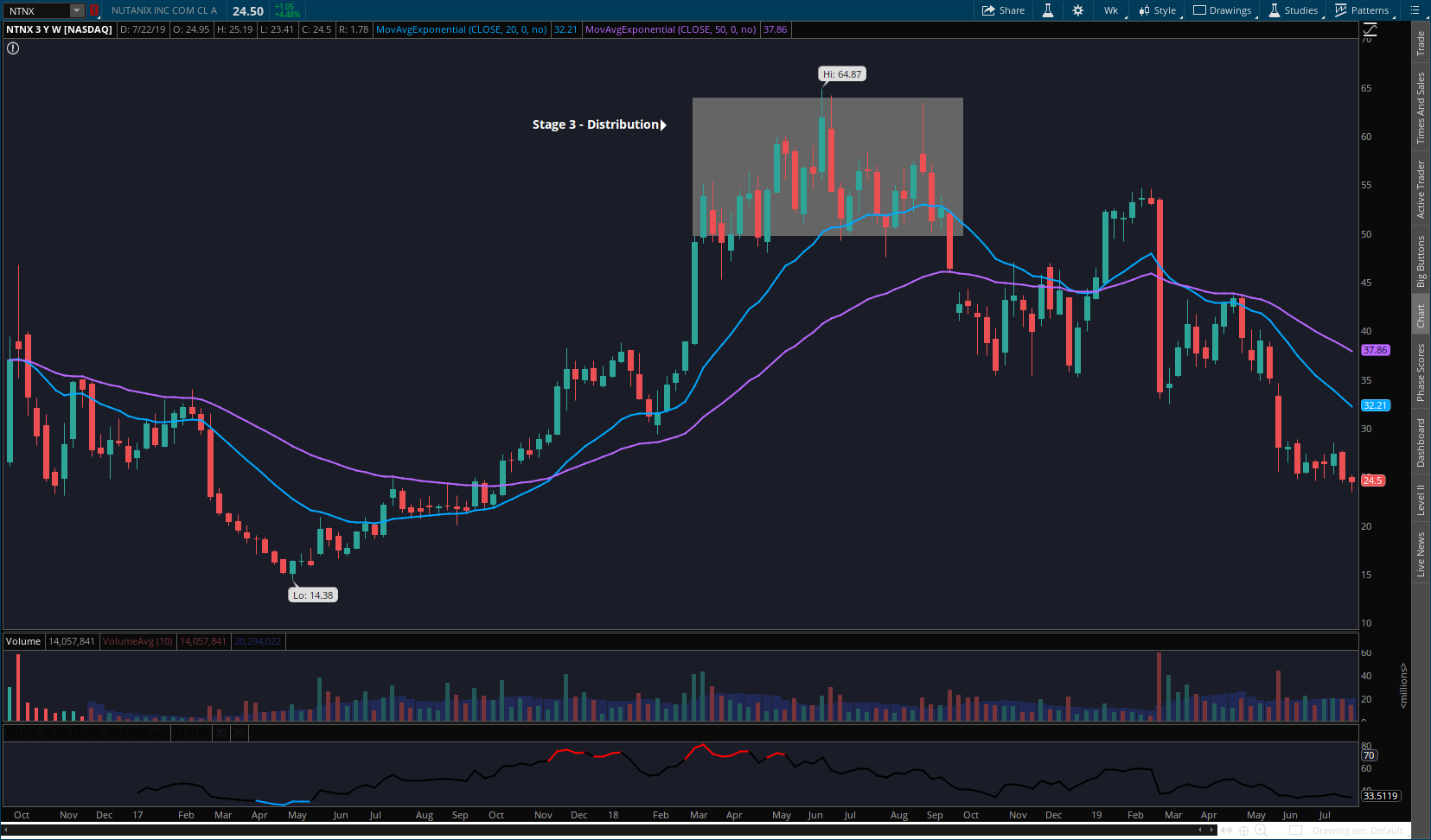Open the Drawings dropdown
Screen dimensions: 1431x840
point(1223,10)
